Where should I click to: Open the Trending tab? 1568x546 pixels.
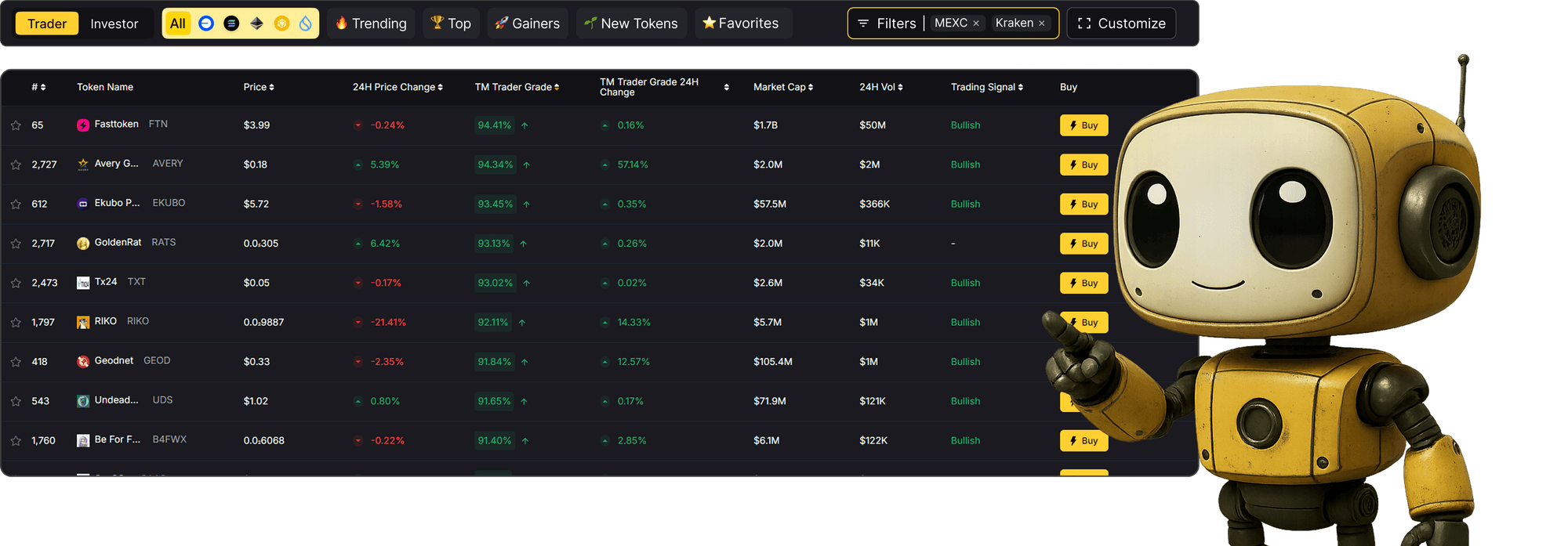(x=371, y=24)
